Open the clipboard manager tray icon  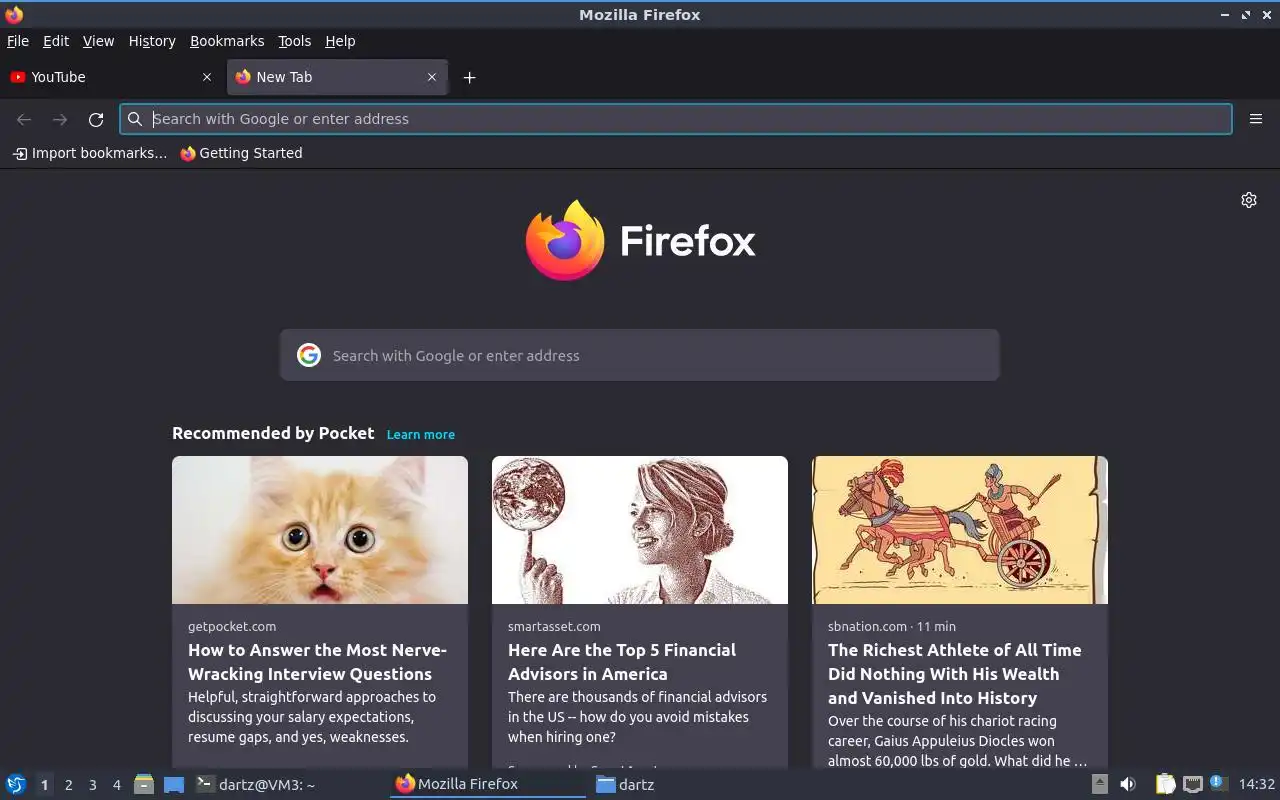pos(1166,784)
